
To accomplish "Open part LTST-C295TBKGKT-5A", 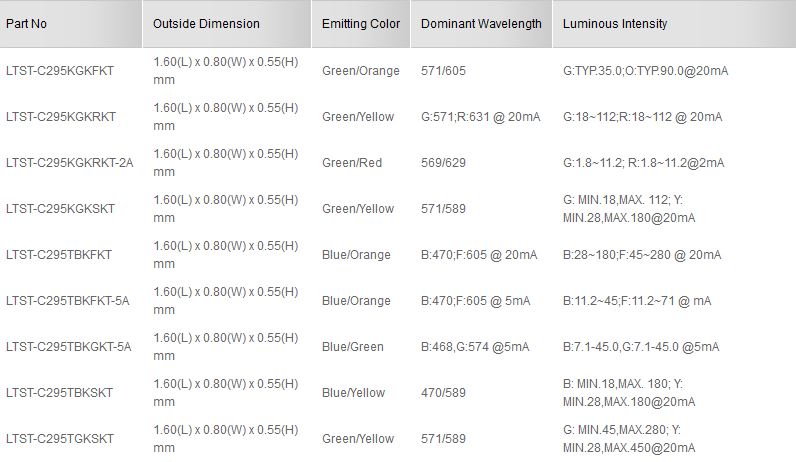I will [69, 347].
